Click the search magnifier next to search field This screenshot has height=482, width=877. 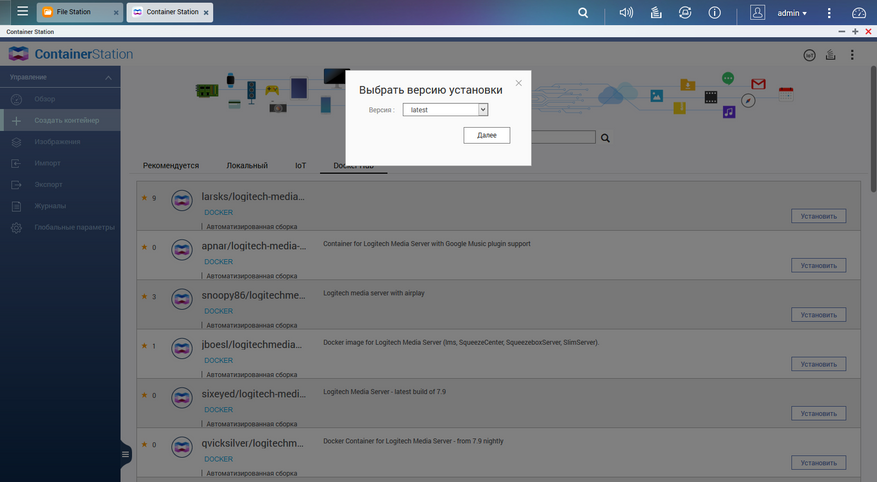pyautogui.click(x=605, y=138)
